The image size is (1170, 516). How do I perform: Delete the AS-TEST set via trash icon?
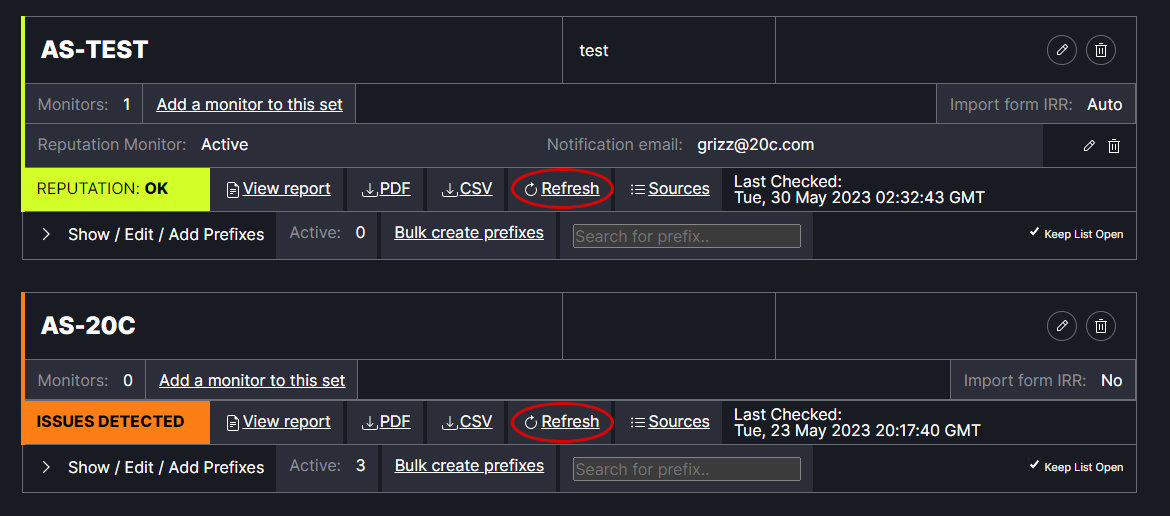point(1101,50)
